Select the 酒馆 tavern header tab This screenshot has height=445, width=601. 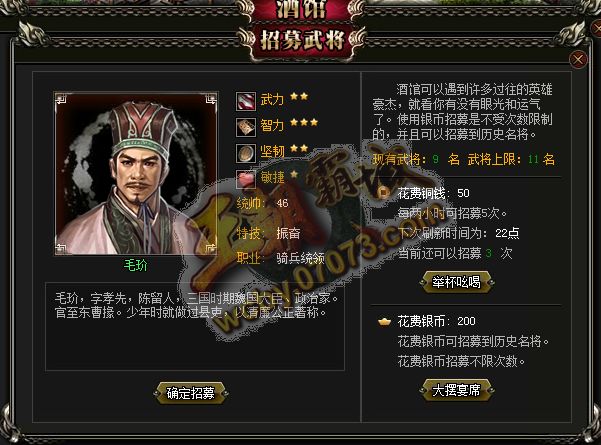tap(302, 10)
